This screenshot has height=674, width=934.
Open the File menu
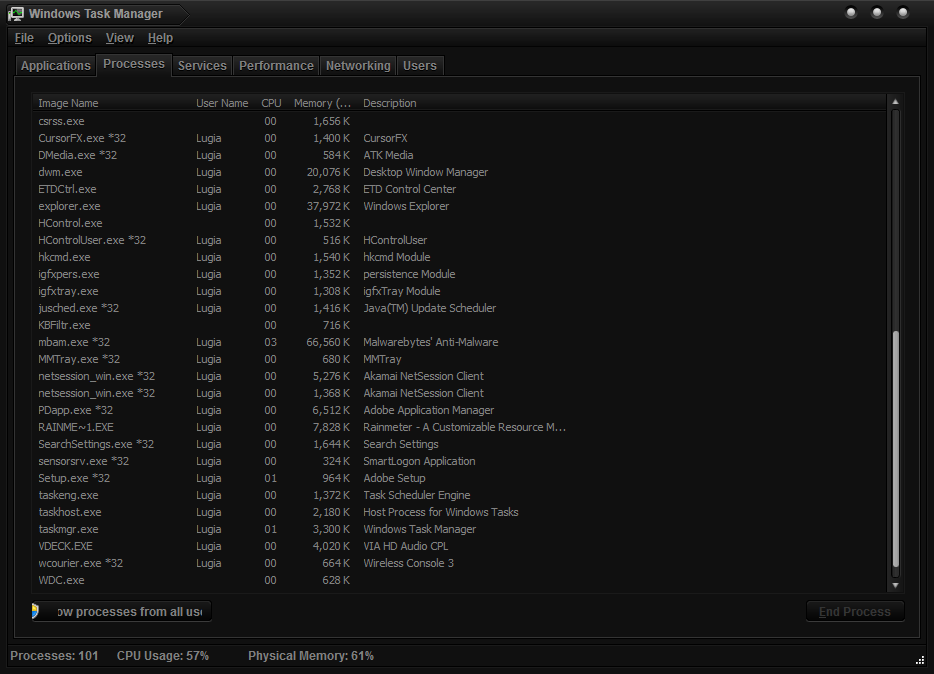(x=24, y=38)
